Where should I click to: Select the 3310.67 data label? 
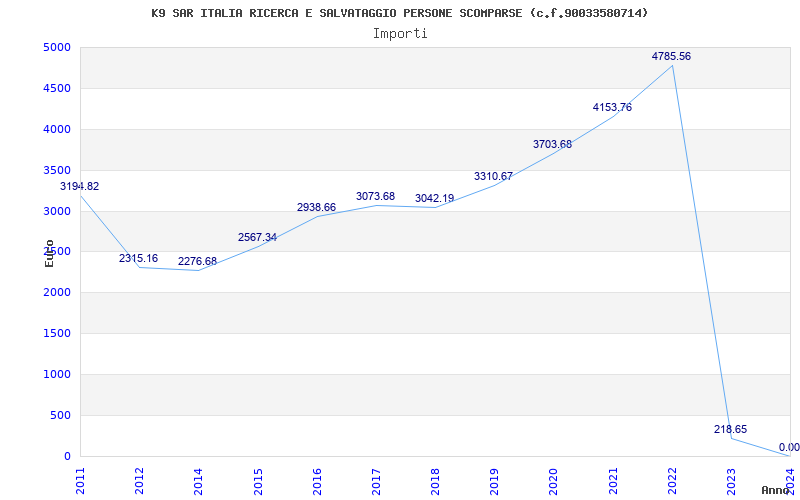click(x=493, y=177)
